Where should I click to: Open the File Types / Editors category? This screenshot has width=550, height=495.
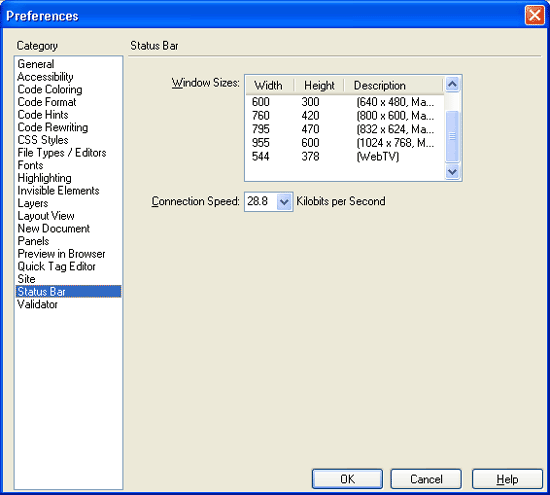62,153
